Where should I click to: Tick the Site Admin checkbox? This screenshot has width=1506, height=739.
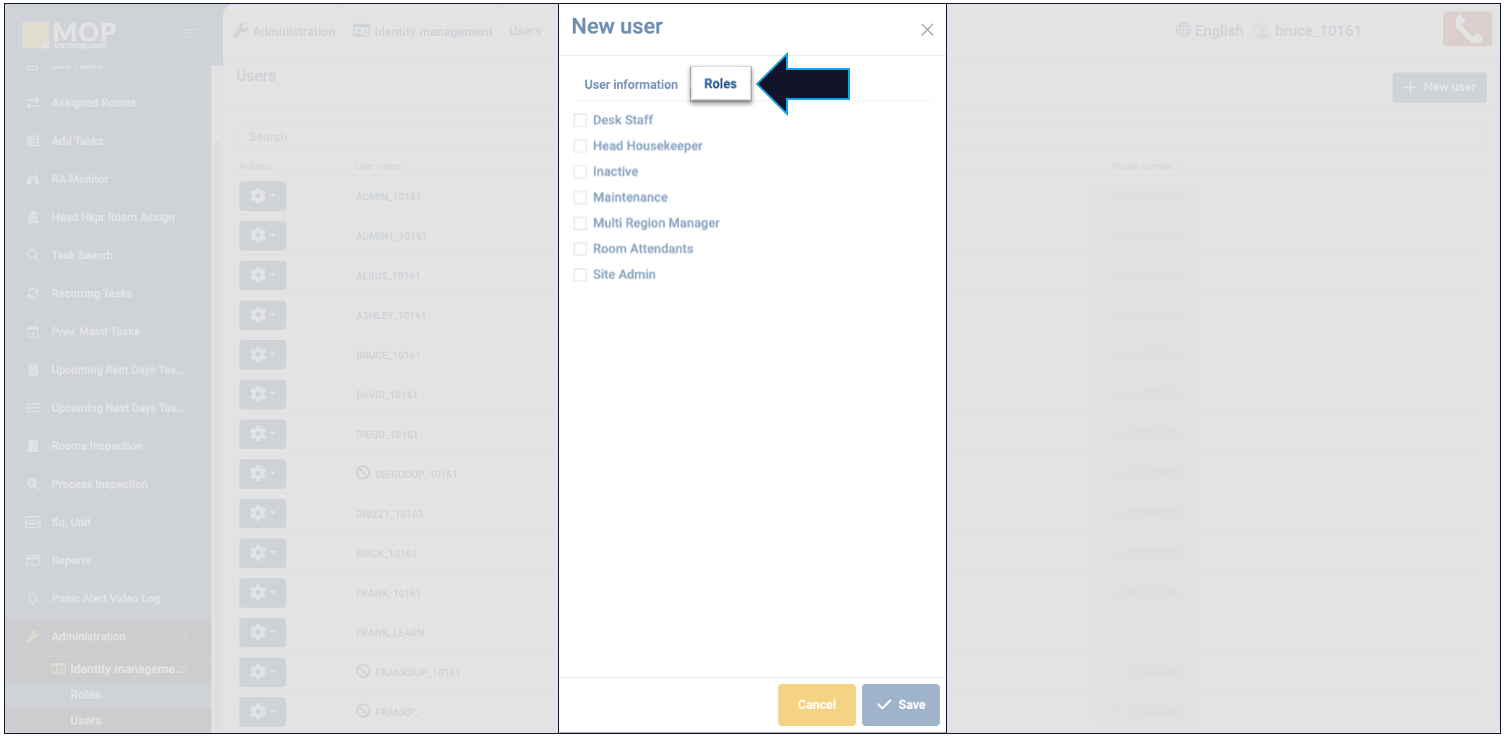(580, 275)
